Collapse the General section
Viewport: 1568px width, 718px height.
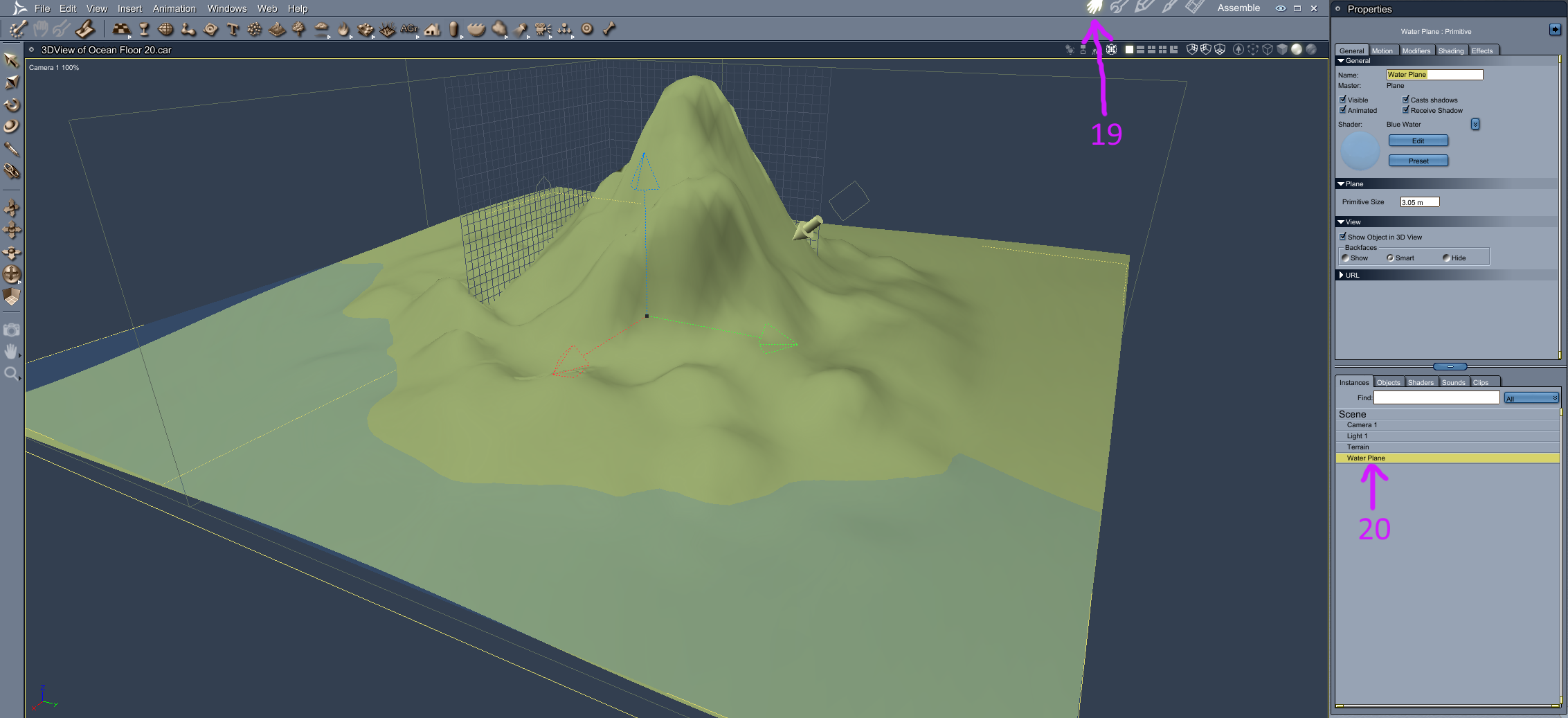pos(1341,61)
